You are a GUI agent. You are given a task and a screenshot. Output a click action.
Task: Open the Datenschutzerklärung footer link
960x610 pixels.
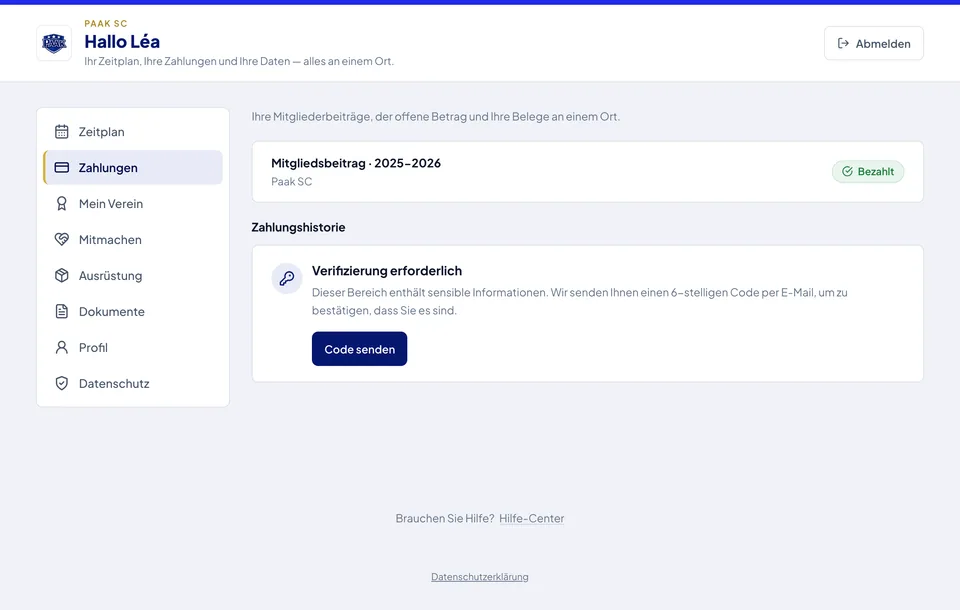(480, 577)
